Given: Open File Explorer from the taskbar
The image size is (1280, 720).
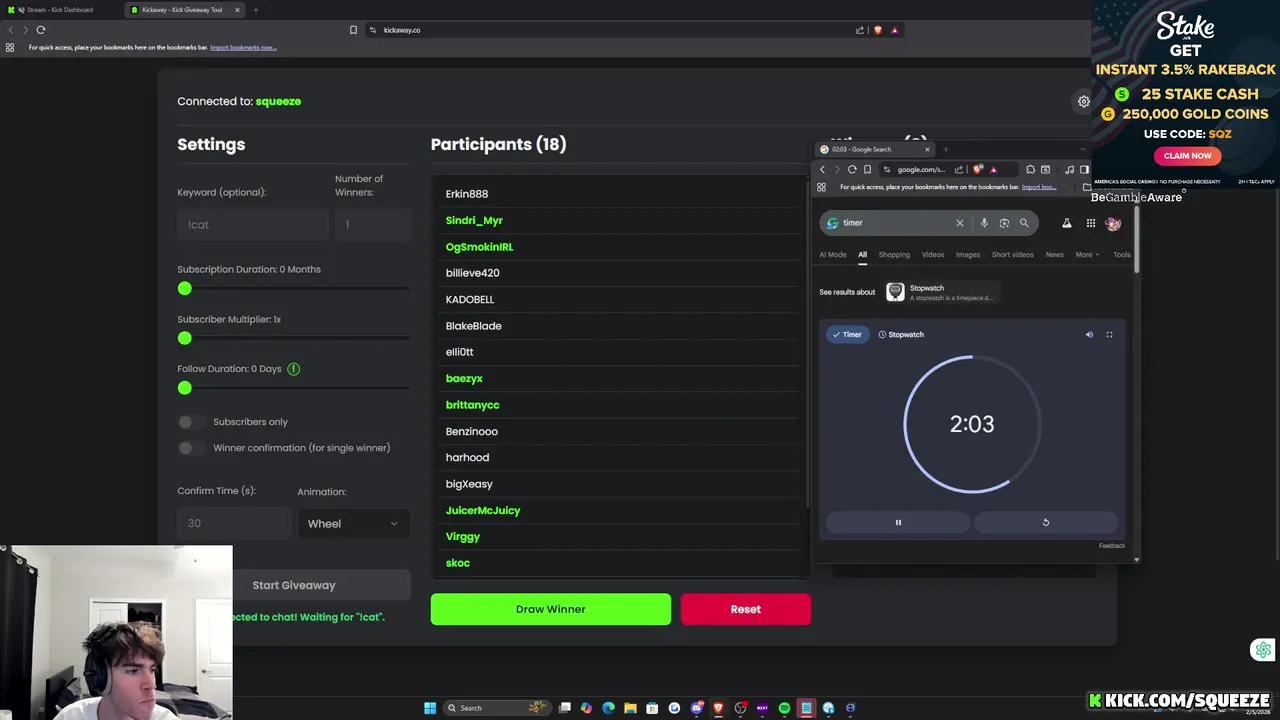Looking at the screenshot, I should [630, 708].
